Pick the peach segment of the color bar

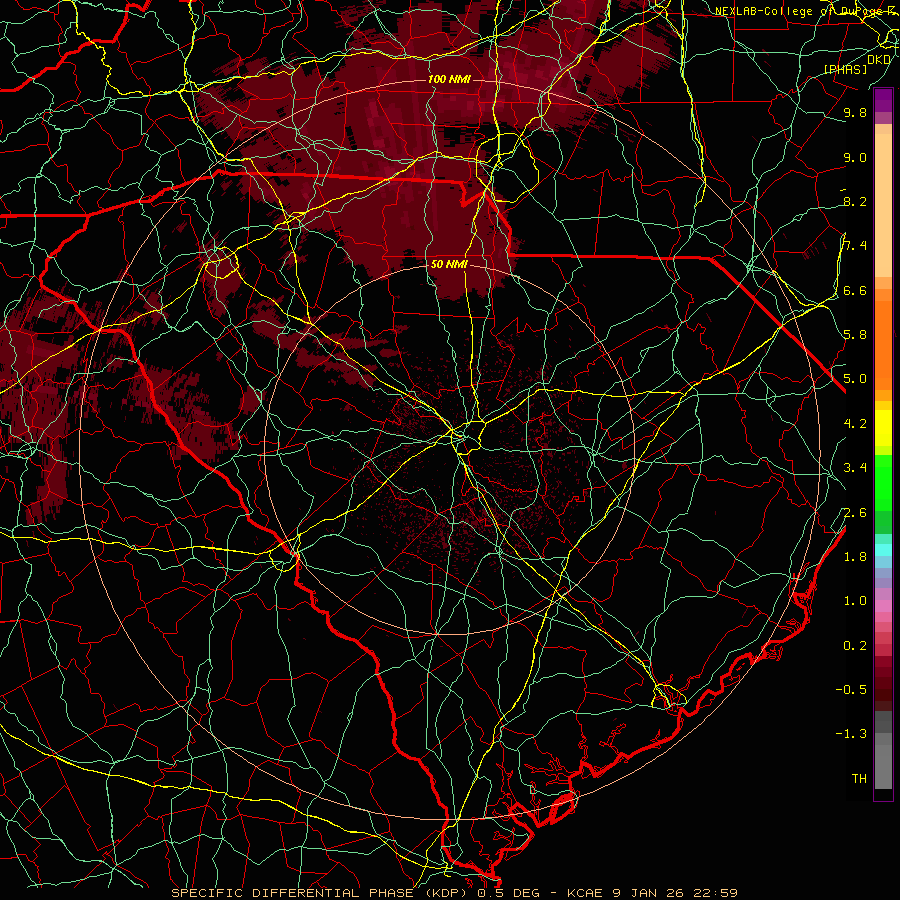point(883,207)
